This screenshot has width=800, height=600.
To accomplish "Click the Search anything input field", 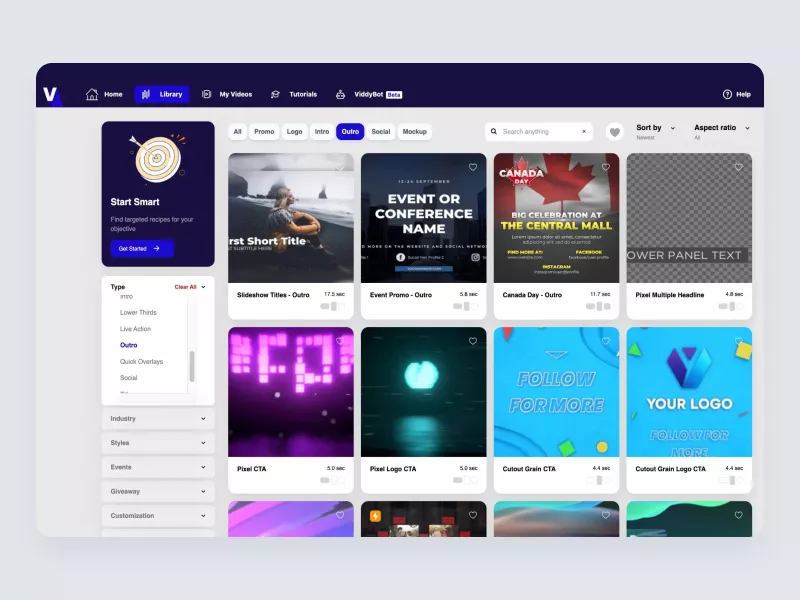I will (539, 132).
